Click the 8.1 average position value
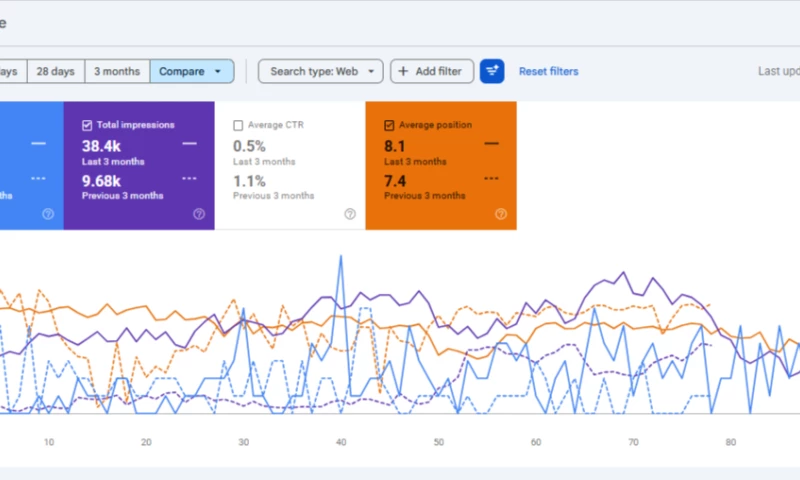 [x=394, y=146]
